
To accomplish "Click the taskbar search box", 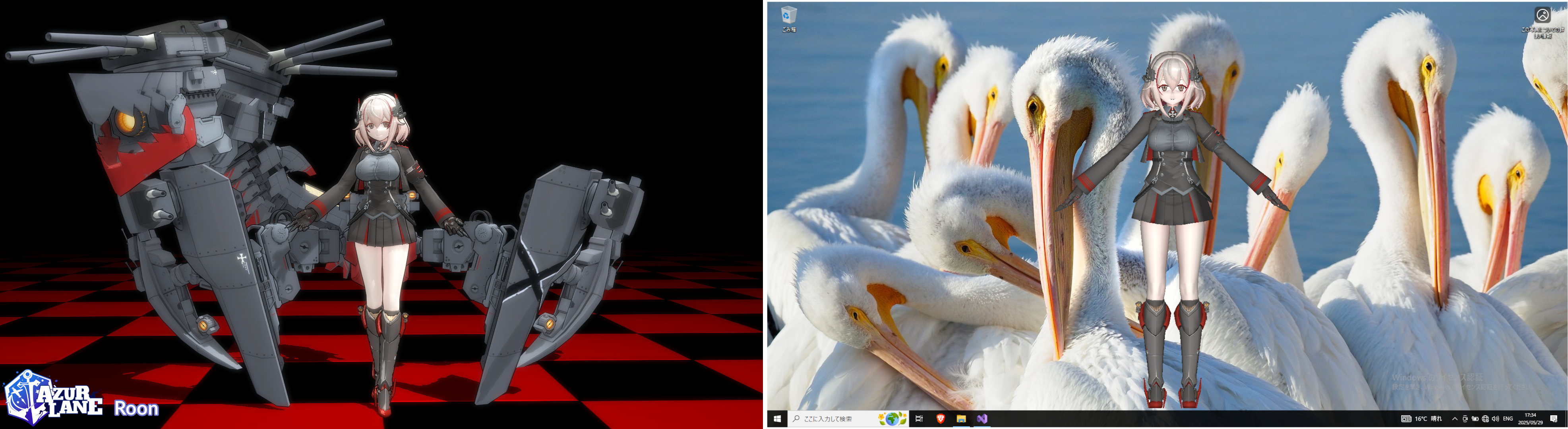I will point(848,419).
